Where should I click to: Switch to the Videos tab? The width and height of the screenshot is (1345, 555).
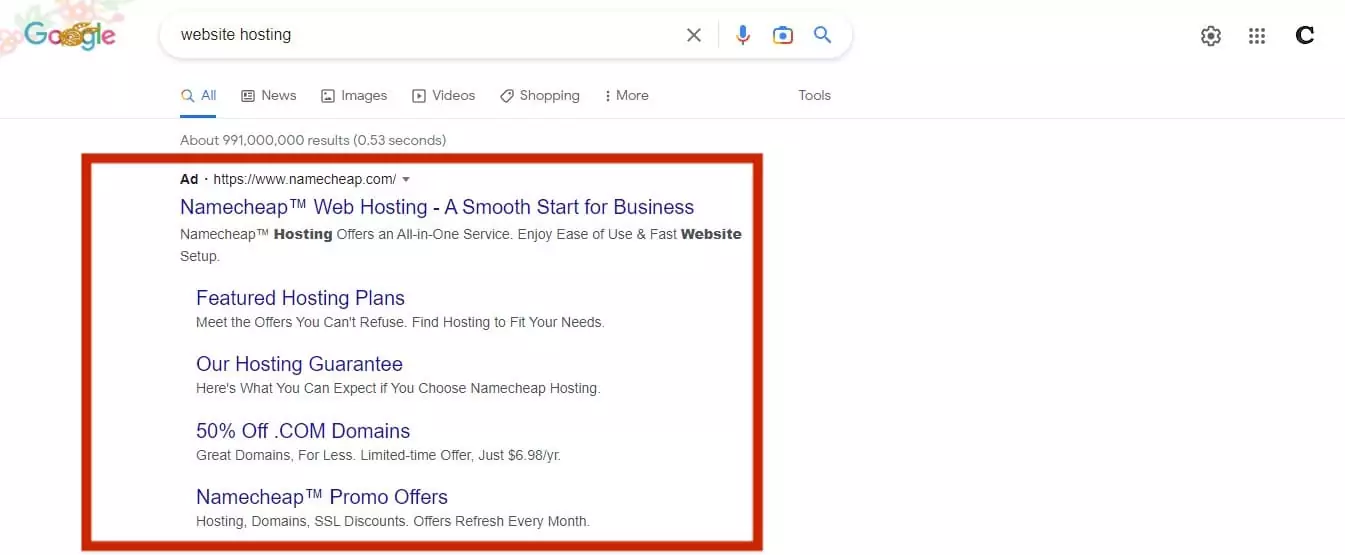click(443, 96)
